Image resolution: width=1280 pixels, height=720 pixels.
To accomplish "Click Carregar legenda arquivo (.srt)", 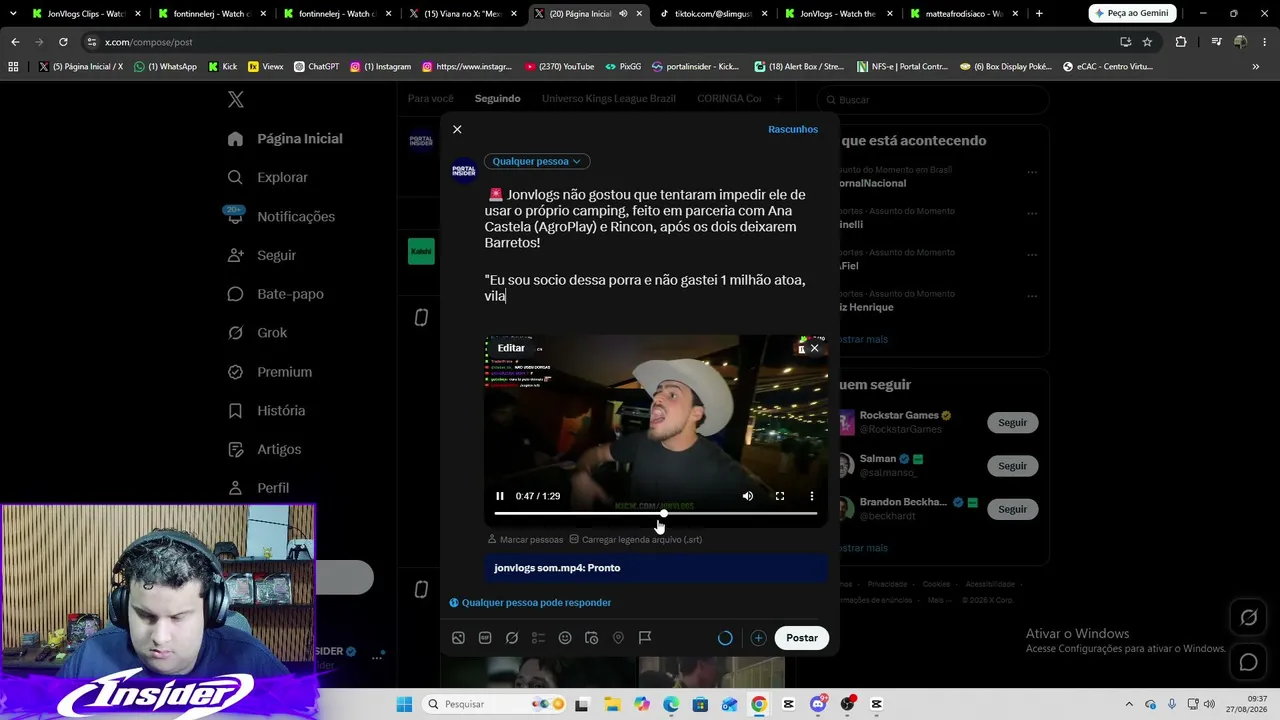I will 635,539.
